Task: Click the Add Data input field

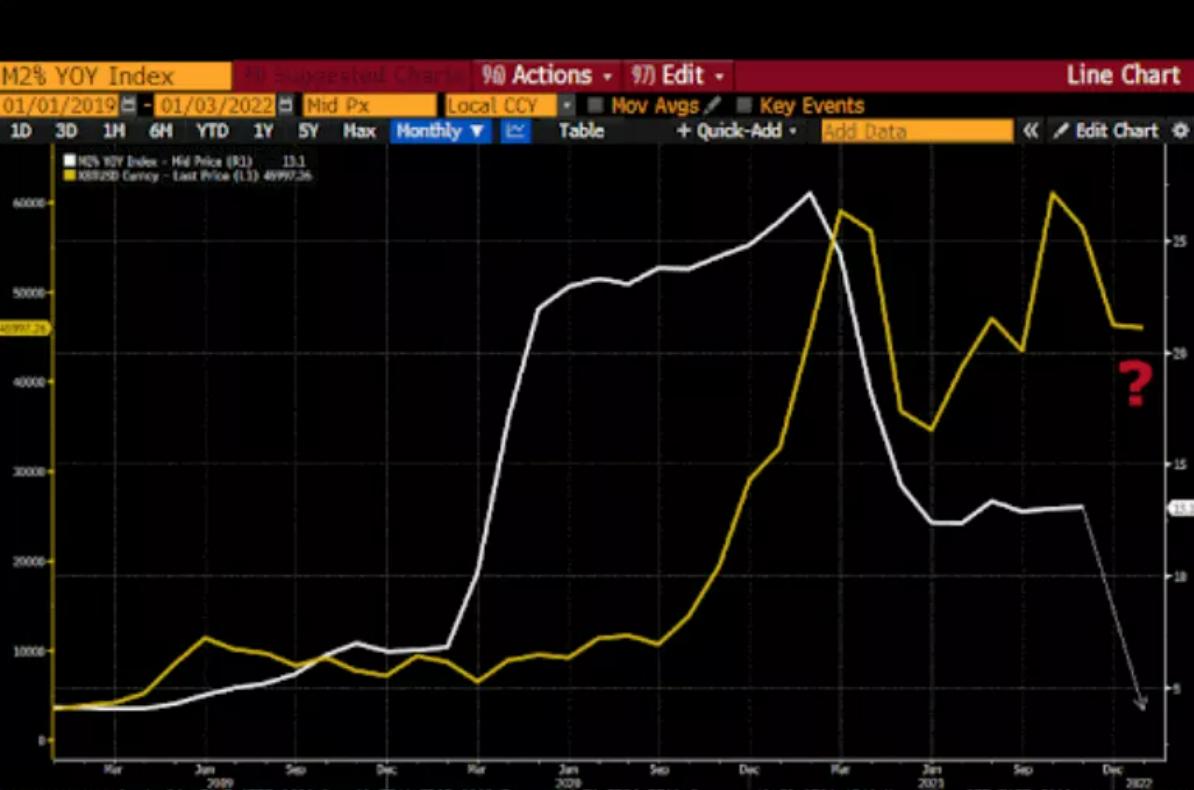Action: (x=916, y=131)
